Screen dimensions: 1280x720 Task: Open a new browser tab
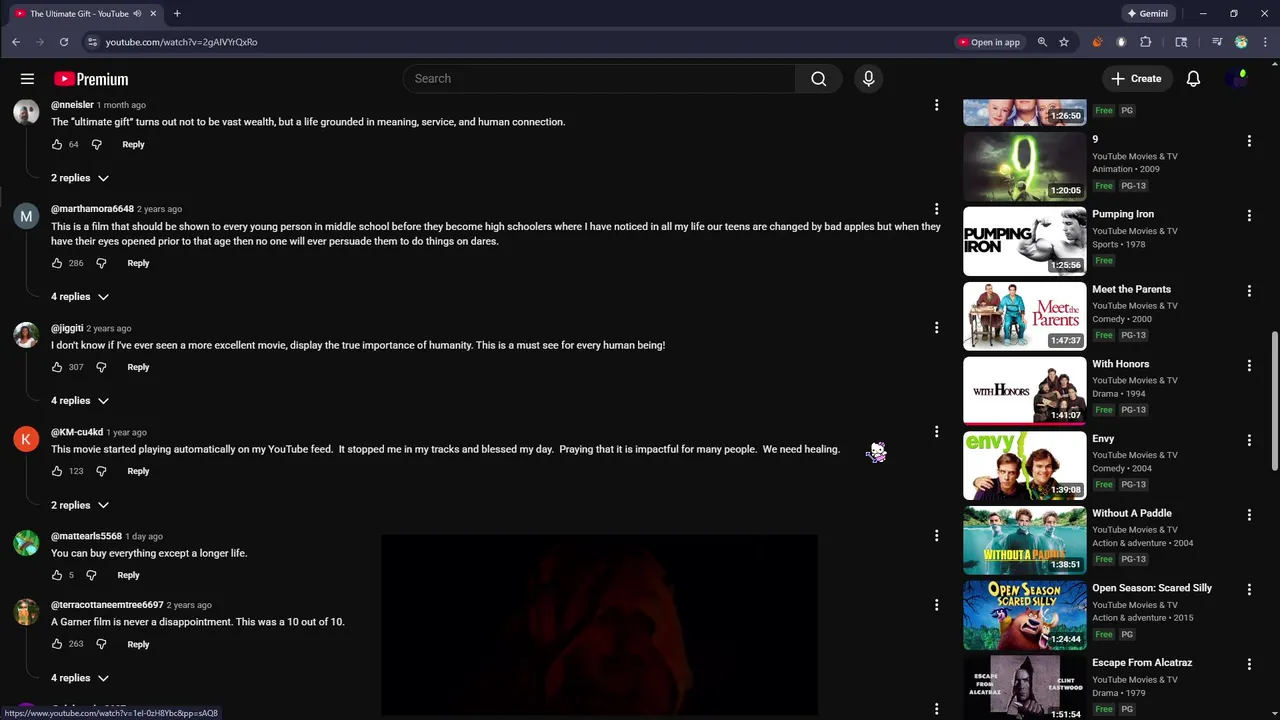tap(177, 14)
